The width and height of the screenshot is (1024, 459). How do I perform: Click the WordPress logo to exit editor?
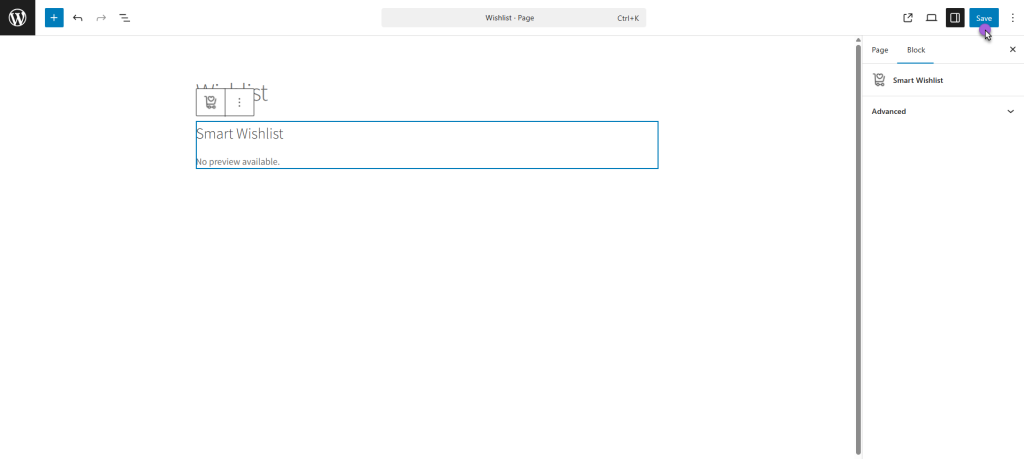pyautogui.click(x=17, y=17)
